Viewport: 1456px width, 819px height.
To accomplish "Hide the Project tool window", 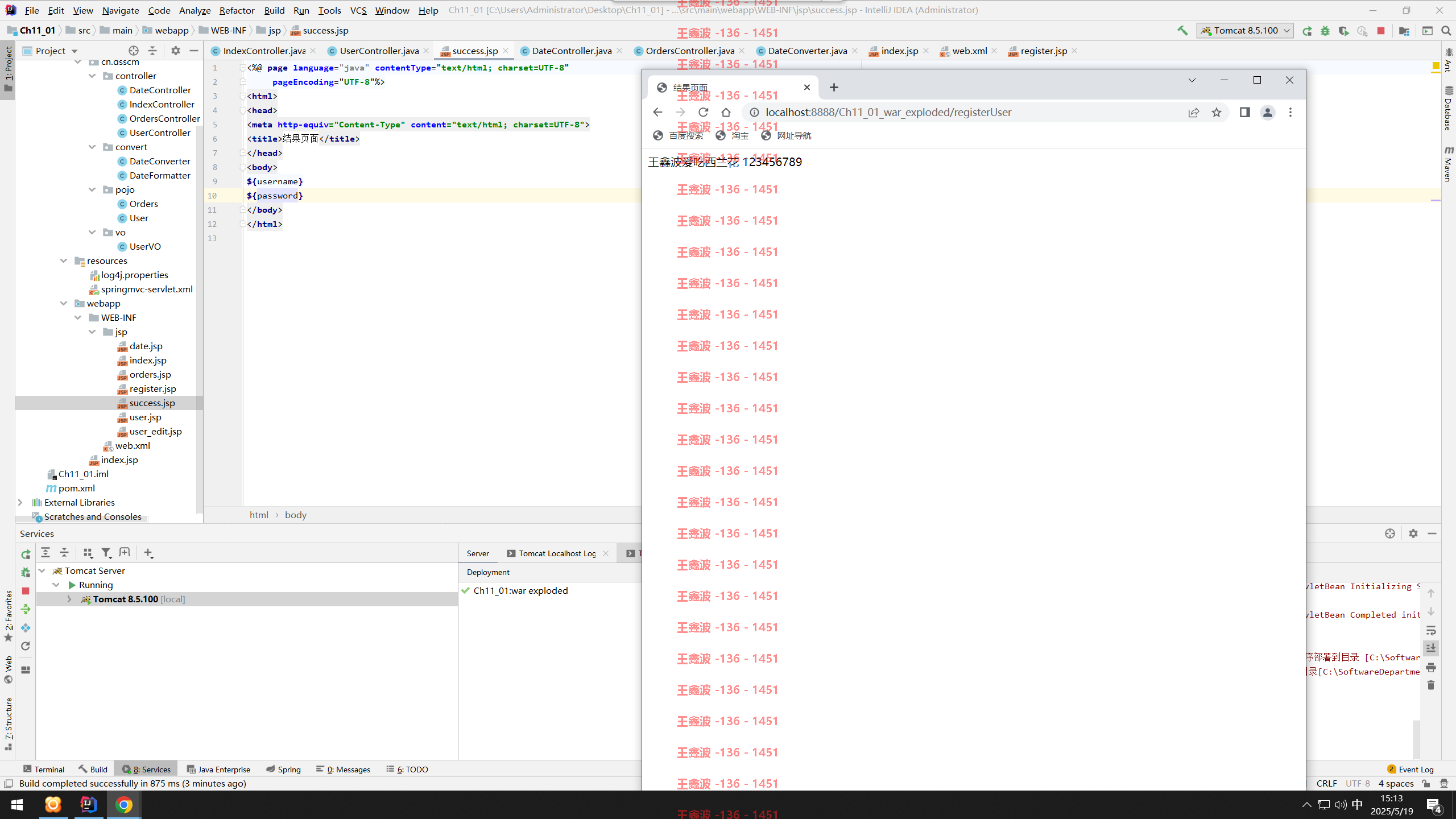I will coord(194,51).
